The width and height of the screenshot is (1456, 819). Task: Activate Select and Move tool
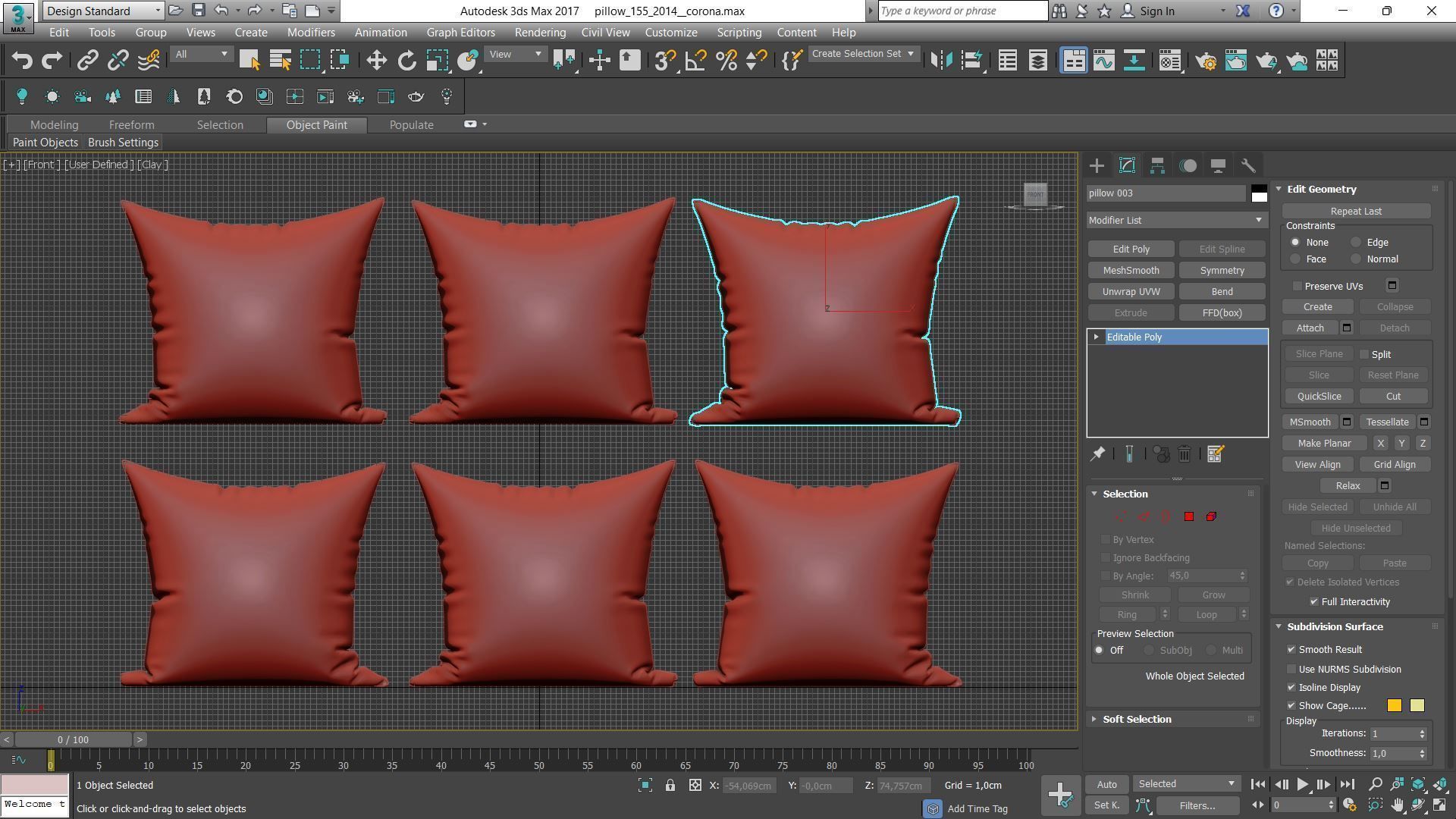tap(376, 61)
